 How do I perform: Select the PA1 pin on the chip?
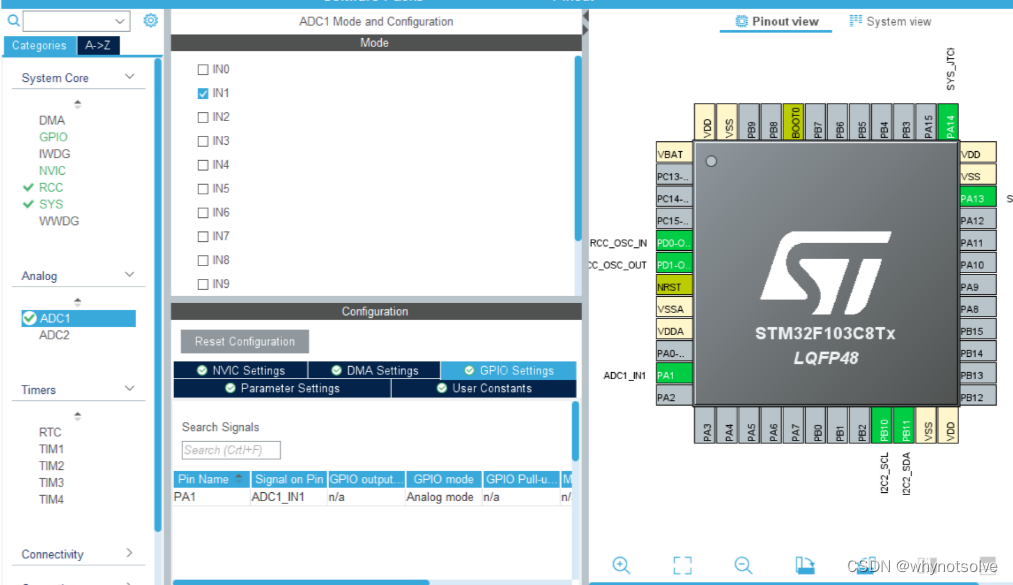click(674, 375)
